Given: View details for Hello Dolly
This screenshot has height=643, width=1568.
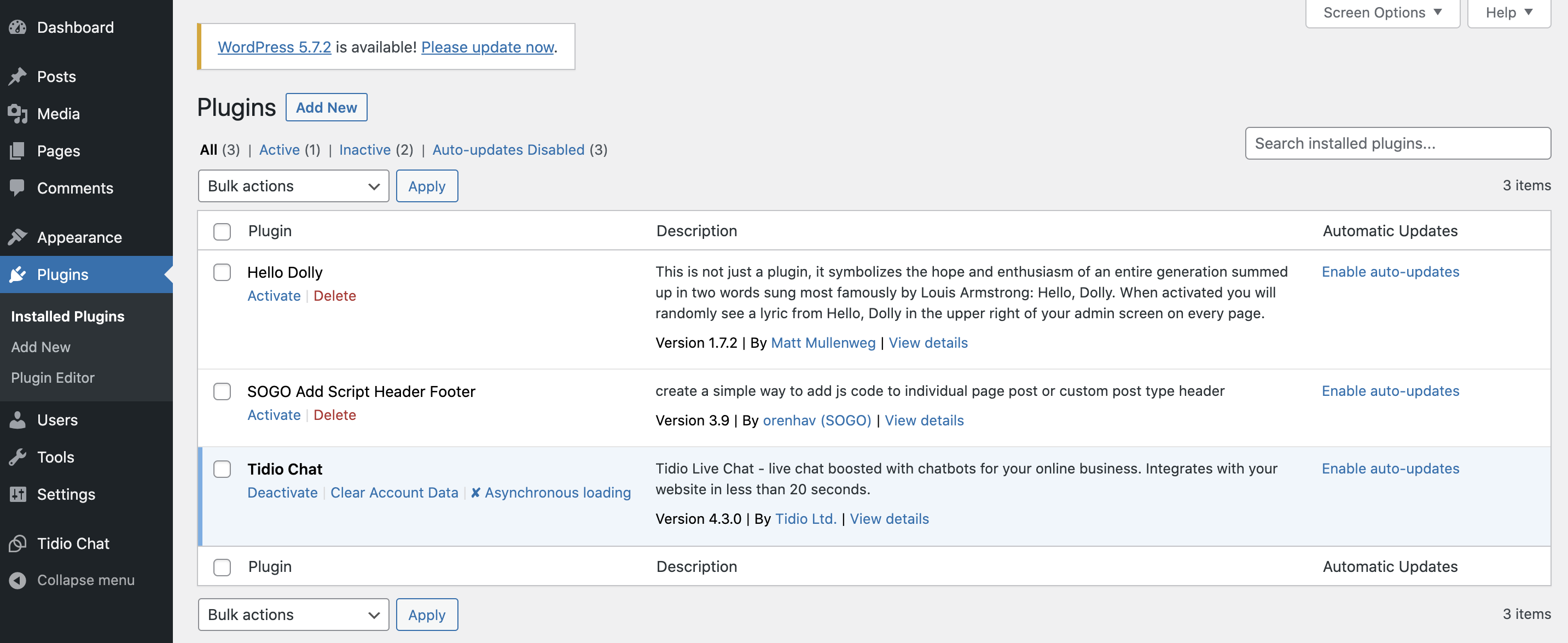Looking at the screenshot, I should [x=928, y=343].
